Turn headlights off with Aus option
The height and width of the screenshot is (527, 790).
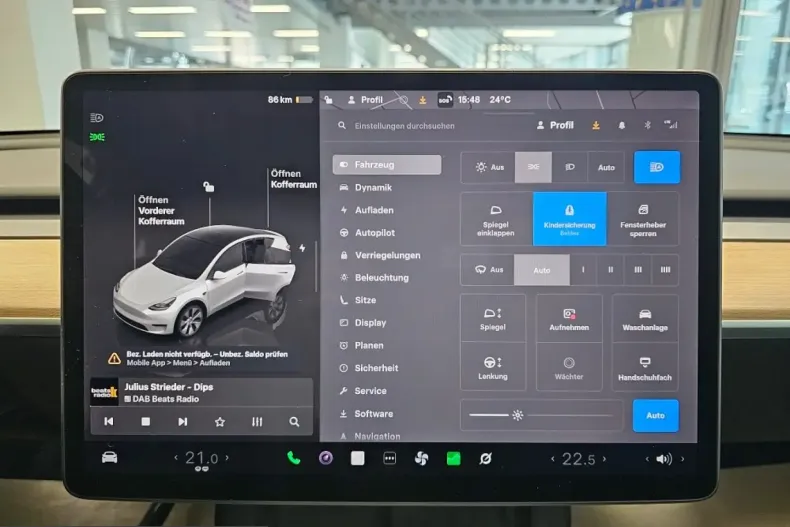point(488,167)
